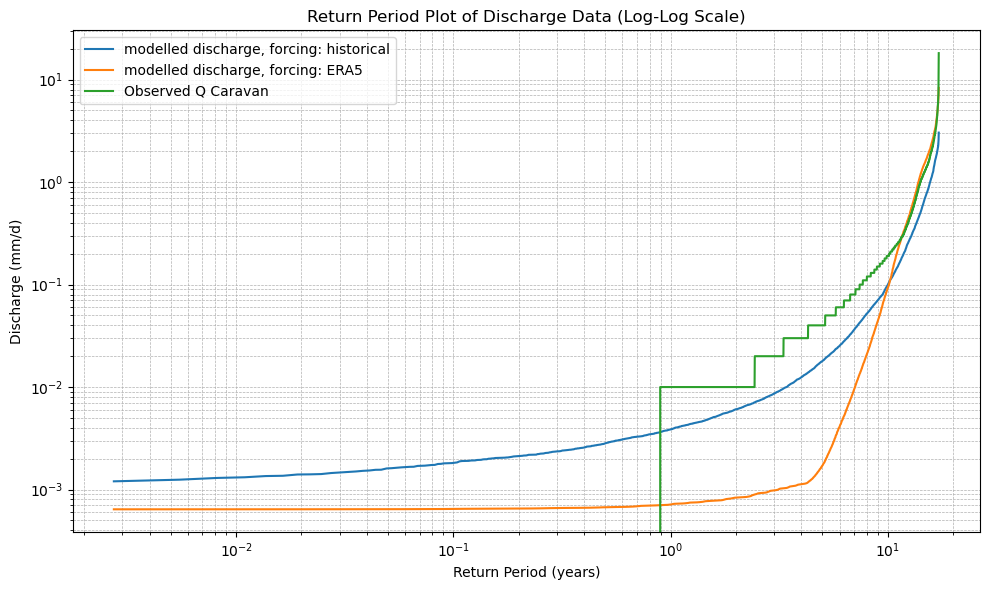Click the 'Discharge (mm/d)' y-axis label
Screen dimensions: 989x590
16,283
